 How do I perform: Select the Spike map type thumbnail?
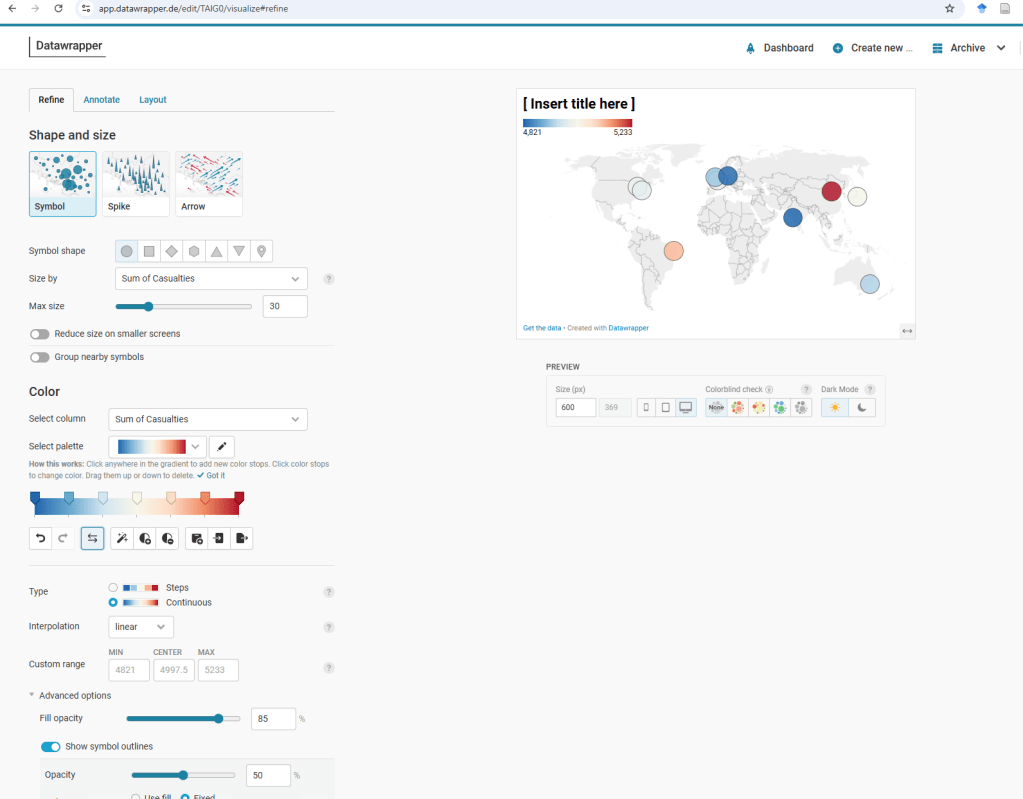coord(136,184)
